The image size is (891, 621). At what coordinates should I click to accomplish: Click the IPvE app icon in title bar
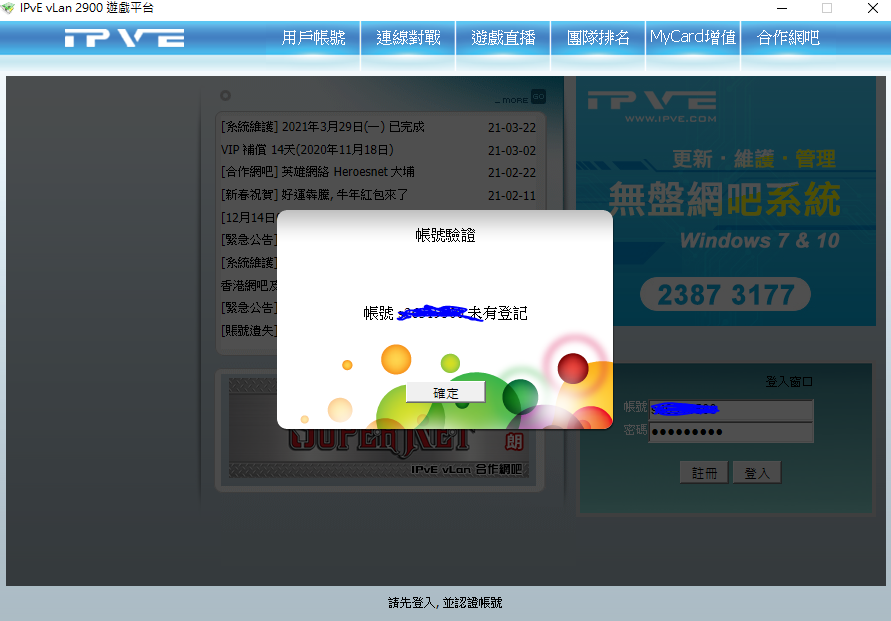pyautogui.click(x=8, y=8)
